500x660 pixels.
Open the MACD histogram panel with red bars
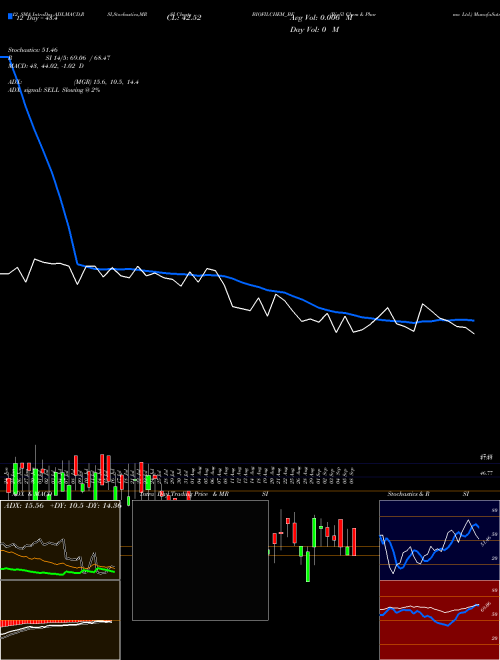(60, 620)
